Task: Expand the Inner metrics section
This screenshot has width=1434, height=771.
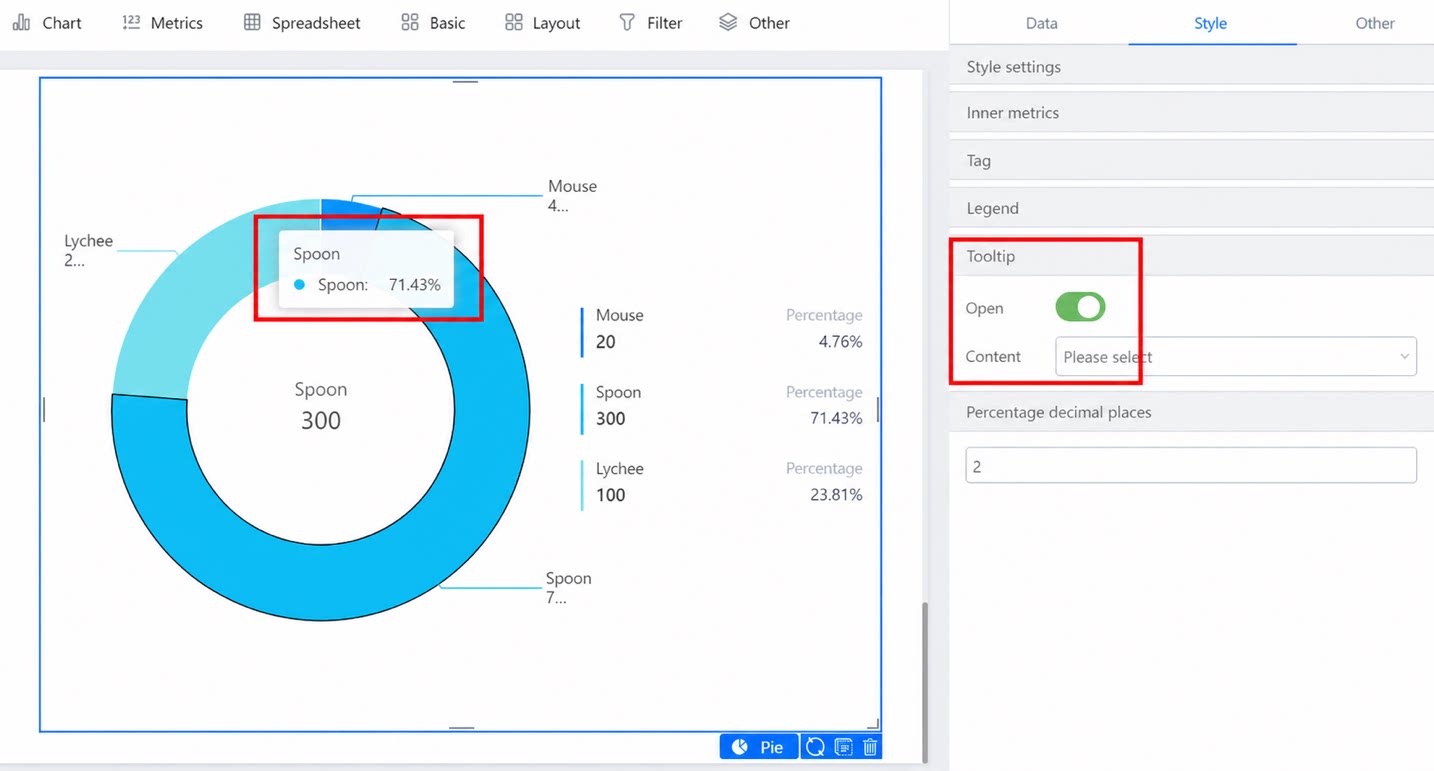Action: (x=1191, y=113)
